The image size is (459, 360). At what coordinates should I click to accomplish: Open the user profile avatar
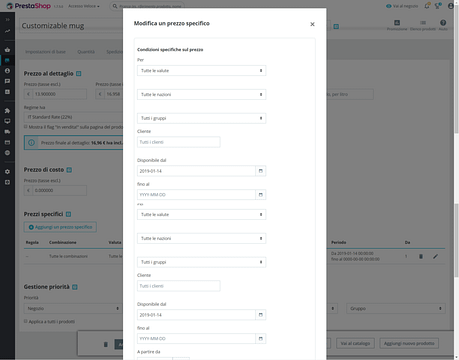click(451, 6)
